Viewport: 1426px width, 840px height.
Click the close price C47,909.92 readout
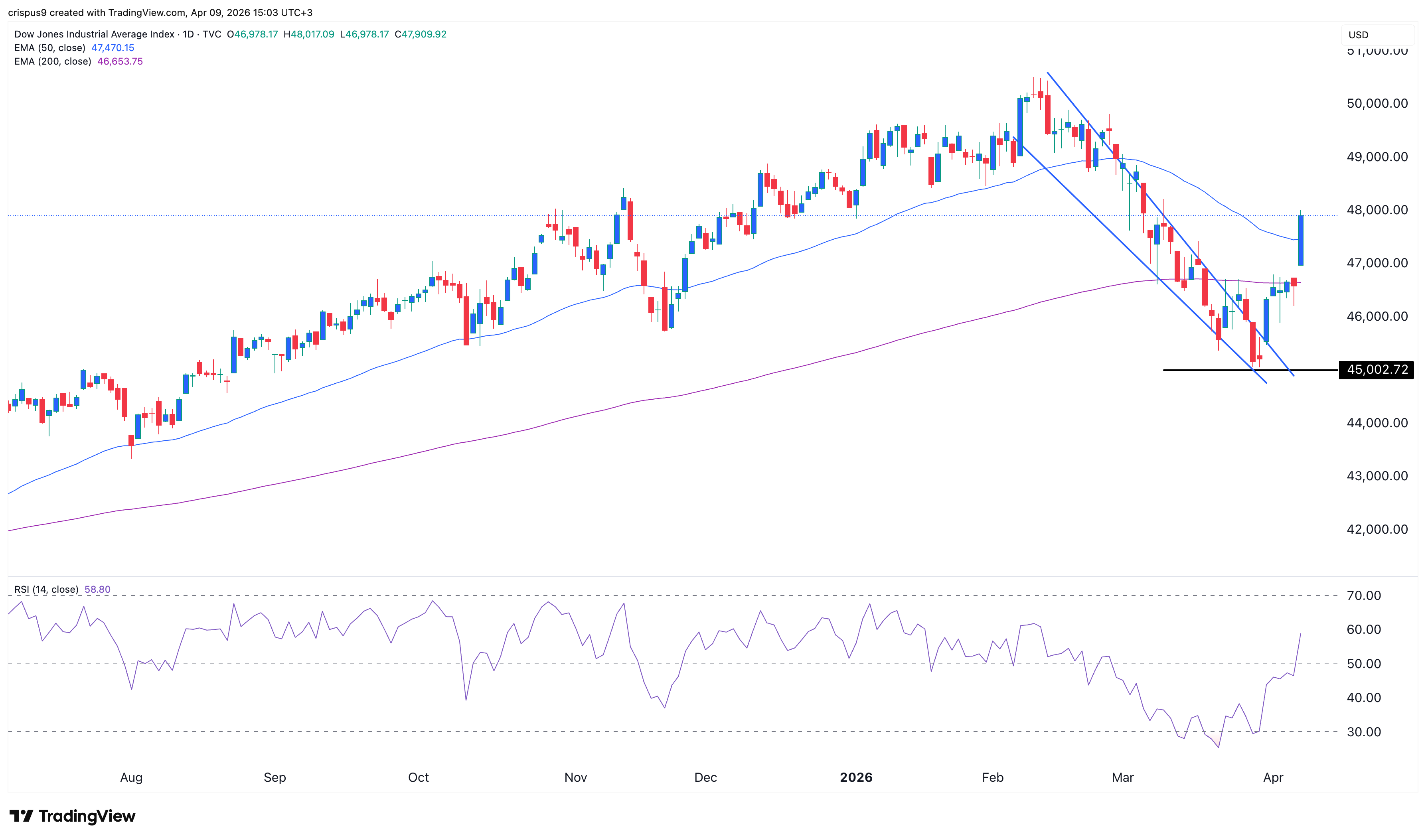421,35
